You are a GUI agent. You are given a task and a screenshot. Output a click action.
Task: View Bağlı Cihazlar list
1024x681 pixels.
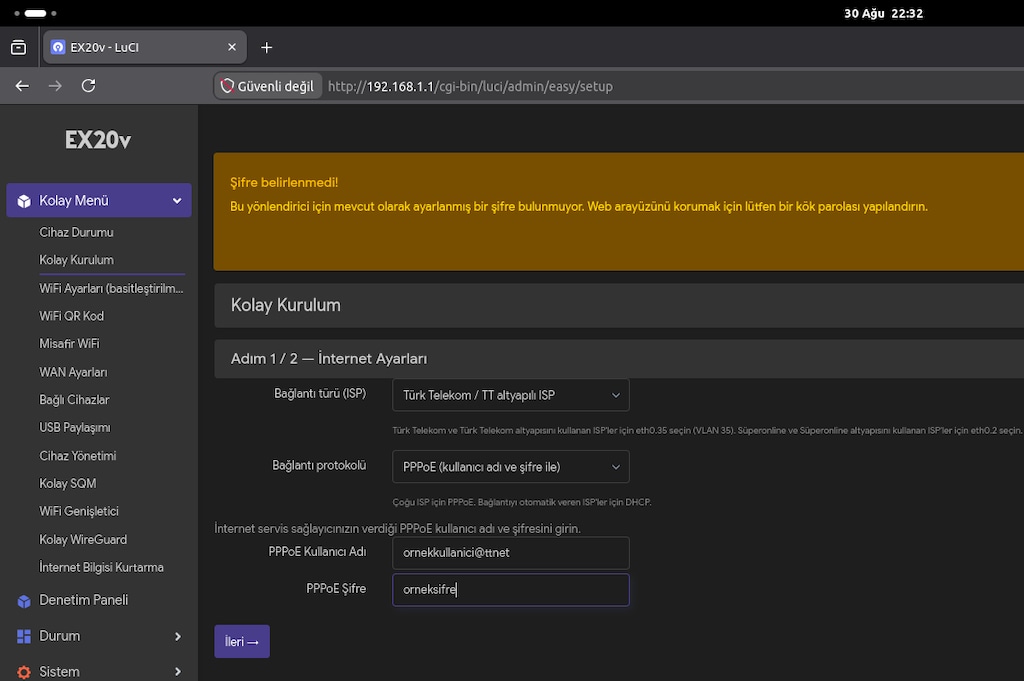(x=74, y=400)
